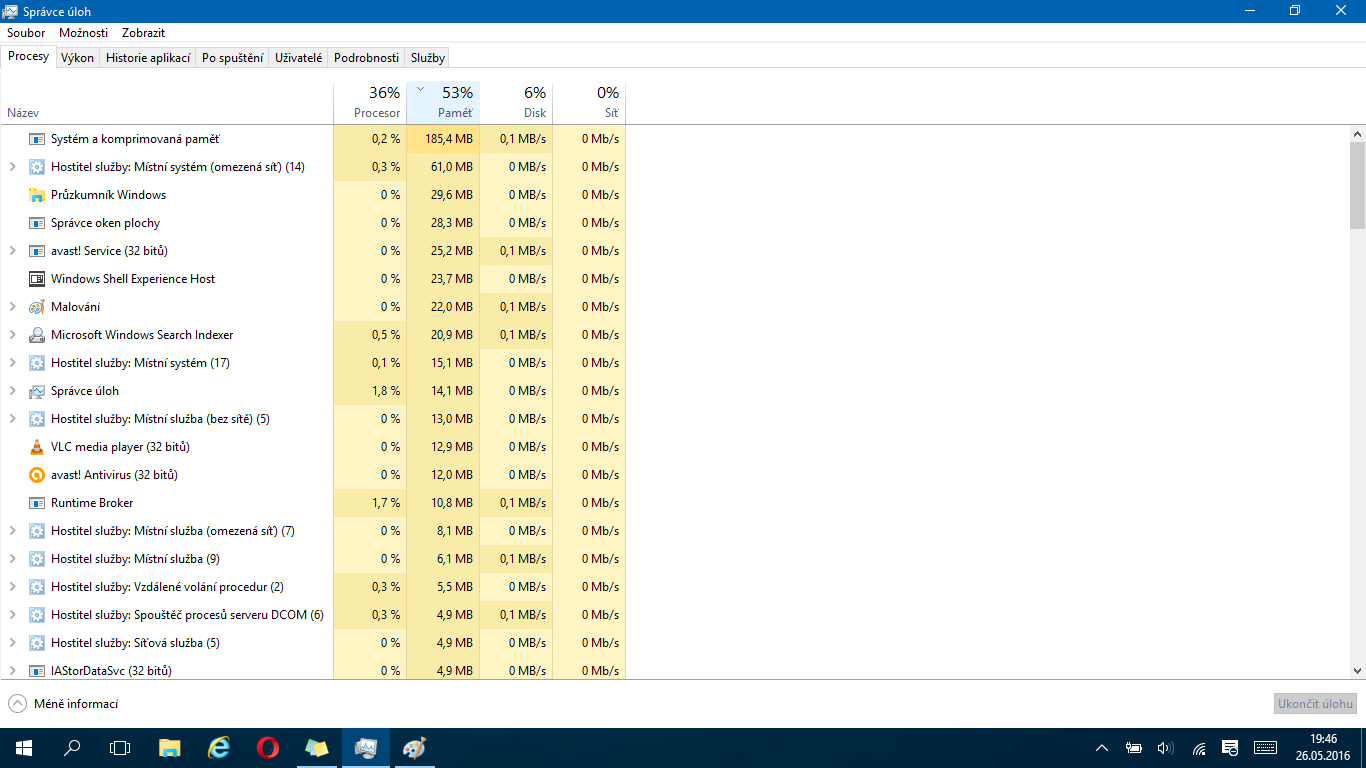This screenshot has width=1366, height=768.
Task: Expand the Správce úloh process row
Action: tap(12, 391)
